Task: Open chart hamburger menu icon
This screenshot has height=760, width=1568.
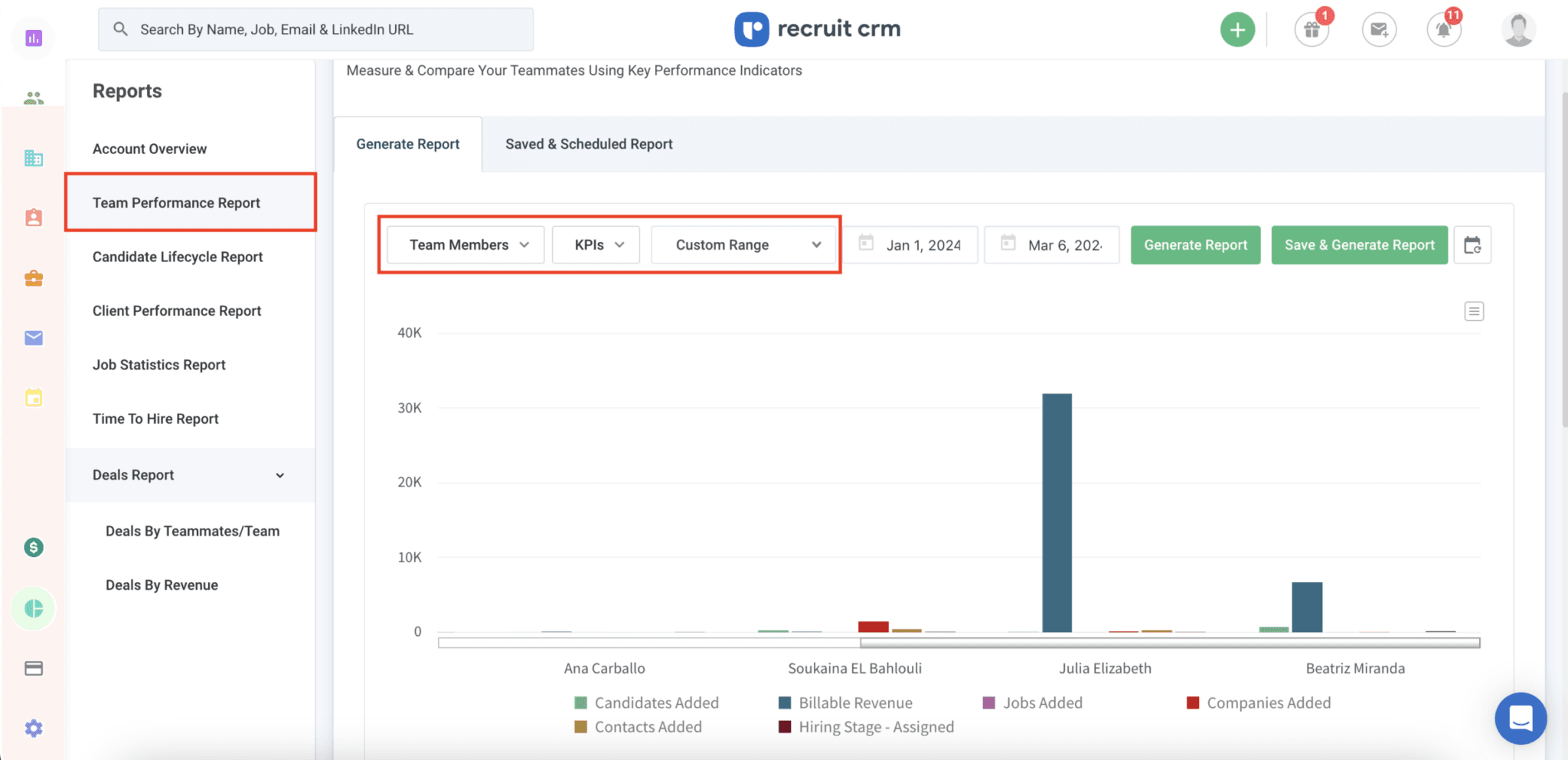Action: [1474, 311]
